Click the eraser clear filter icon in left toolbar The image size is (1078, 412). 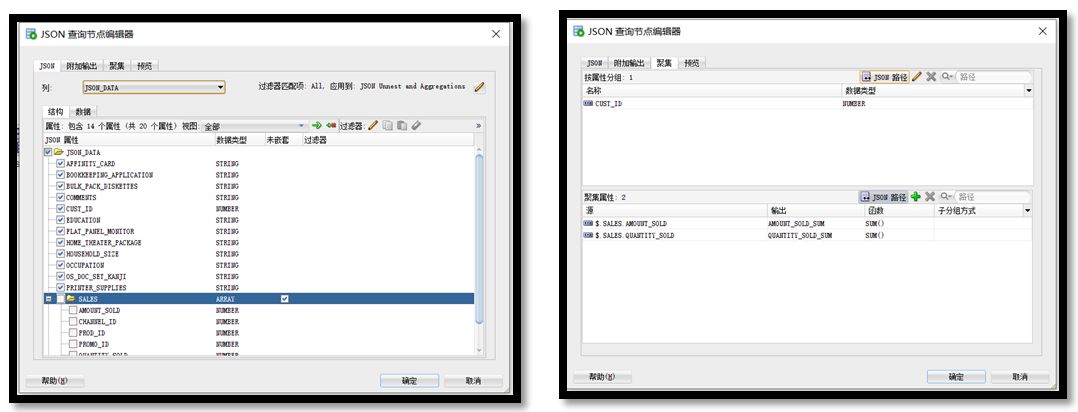pyautogui.click(x=416, y=126)
